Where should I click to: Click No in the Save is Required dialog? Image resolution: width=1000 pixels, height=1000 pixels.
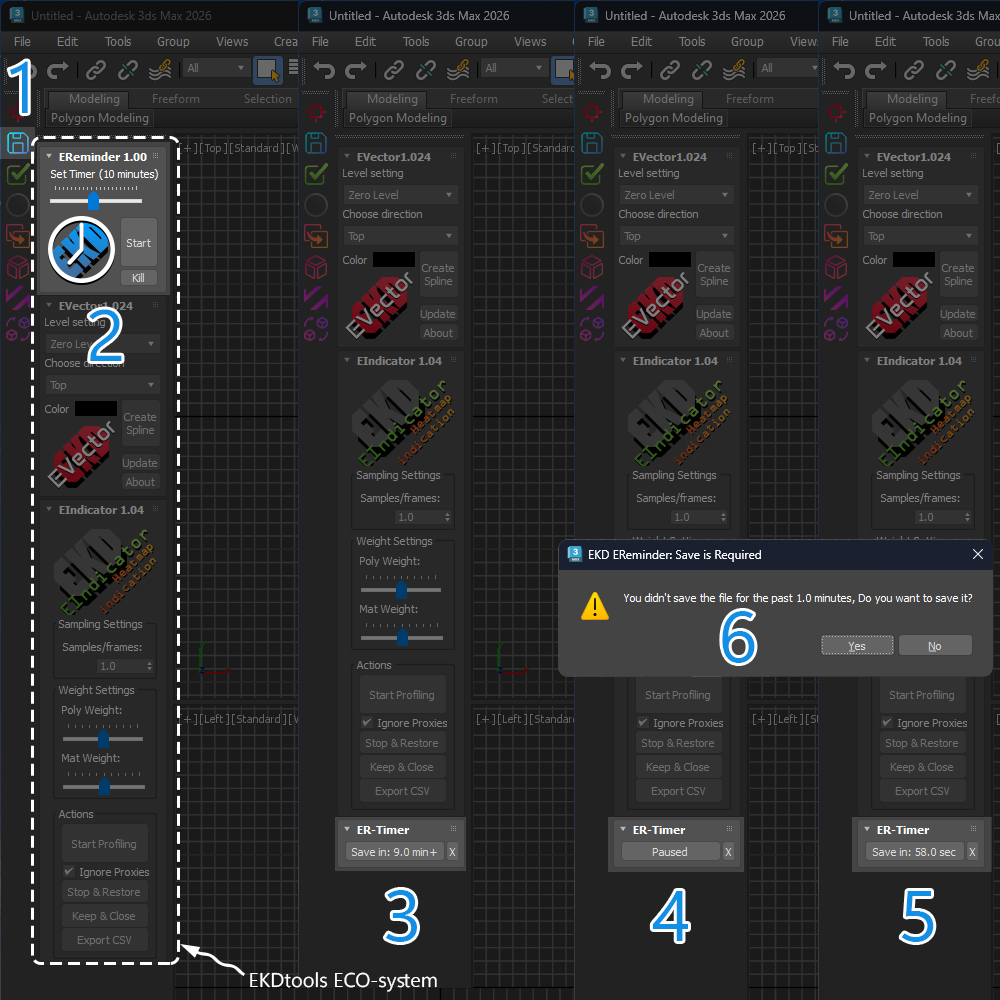pyautogui.click(x=934, y=645)
